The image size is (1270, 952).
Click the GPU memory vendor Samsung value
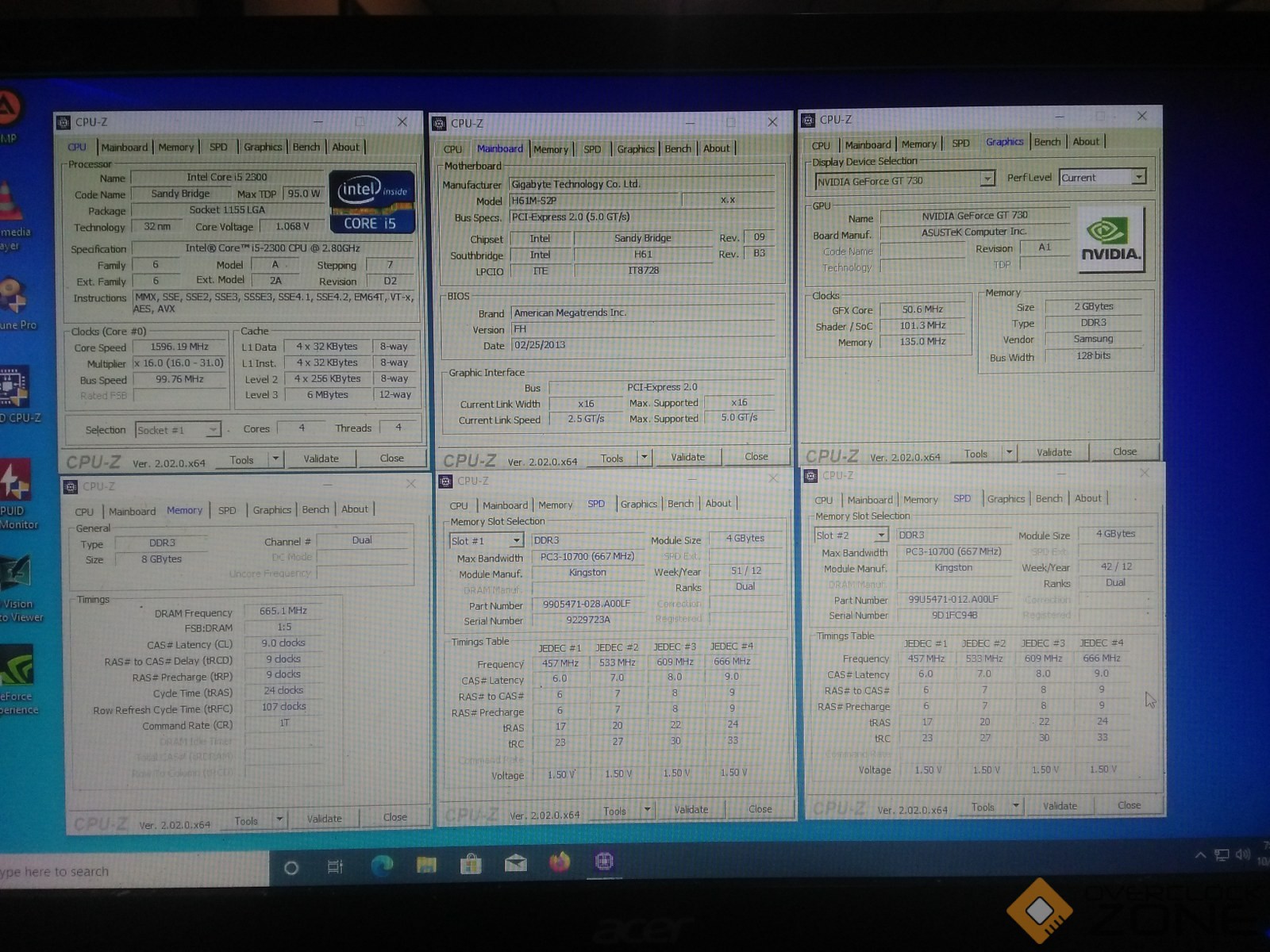point(1093,339)
